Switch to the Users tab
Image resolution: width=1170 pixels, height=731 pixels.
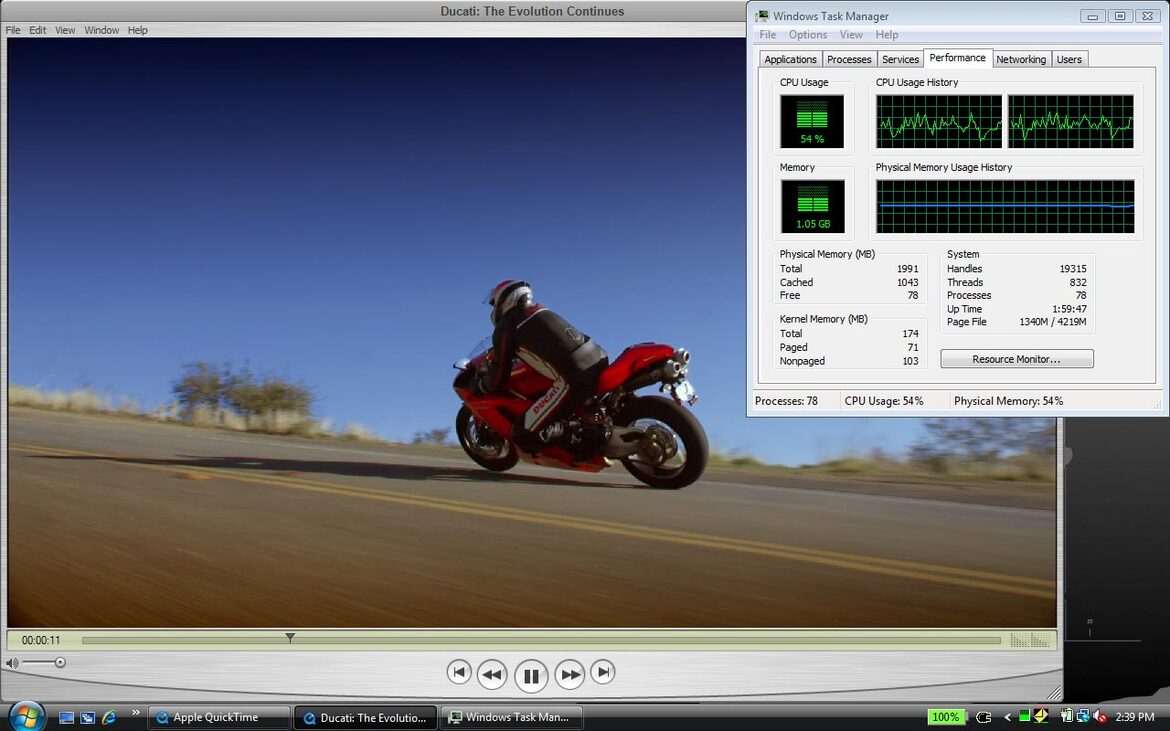pos(1069,60)
